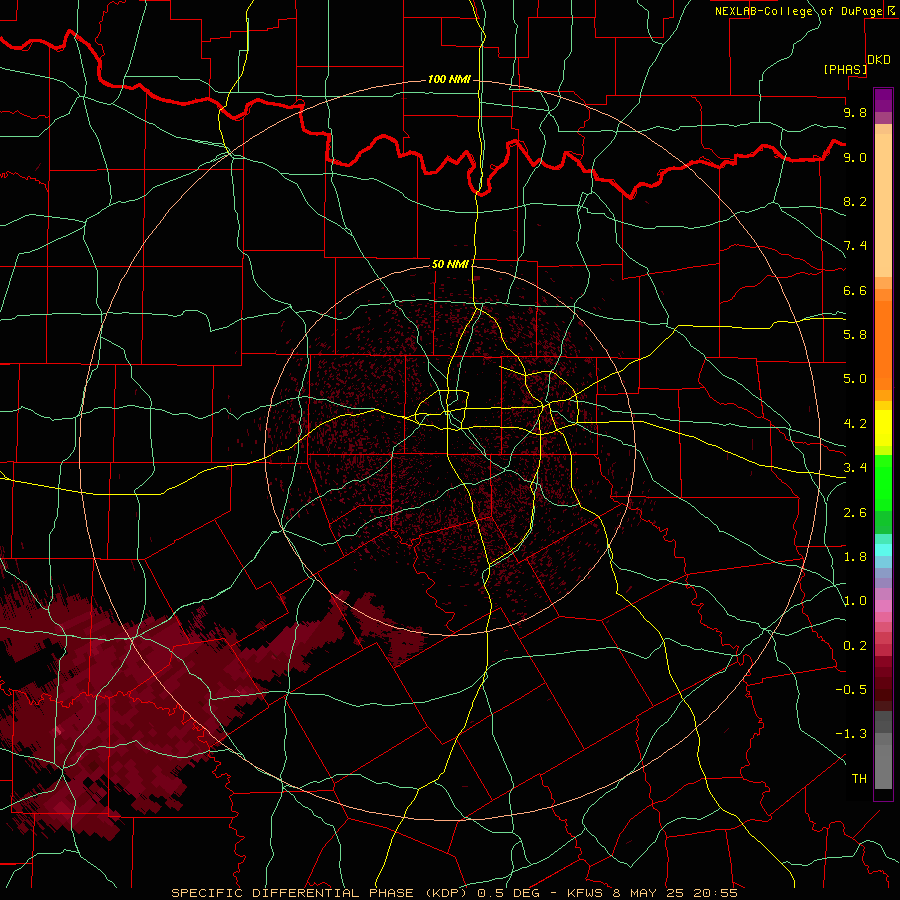Click the [PHAS] units label
Viewport: 900px width, 900px height.
tap(845, 70)
